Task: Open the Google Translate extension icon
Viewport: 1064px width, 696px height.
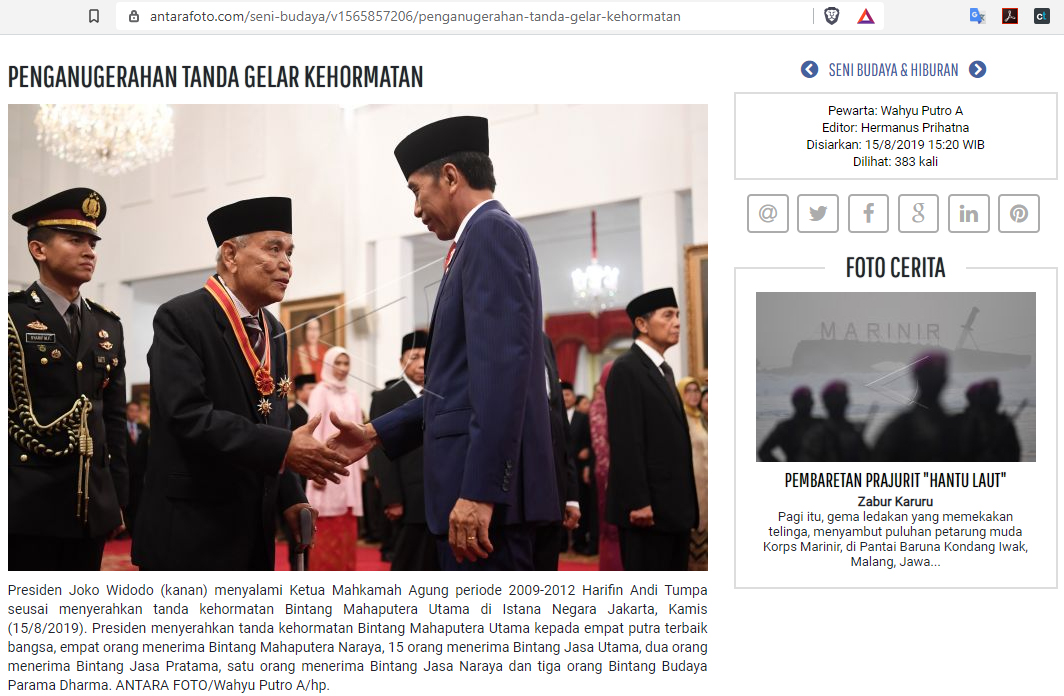Action: coord(977,16)
